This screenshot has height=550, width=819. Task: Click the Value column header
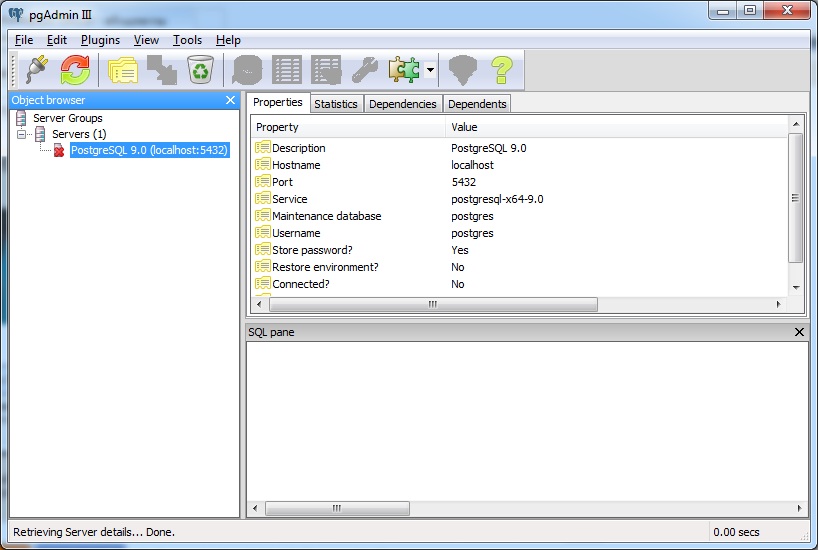[616, 127]
